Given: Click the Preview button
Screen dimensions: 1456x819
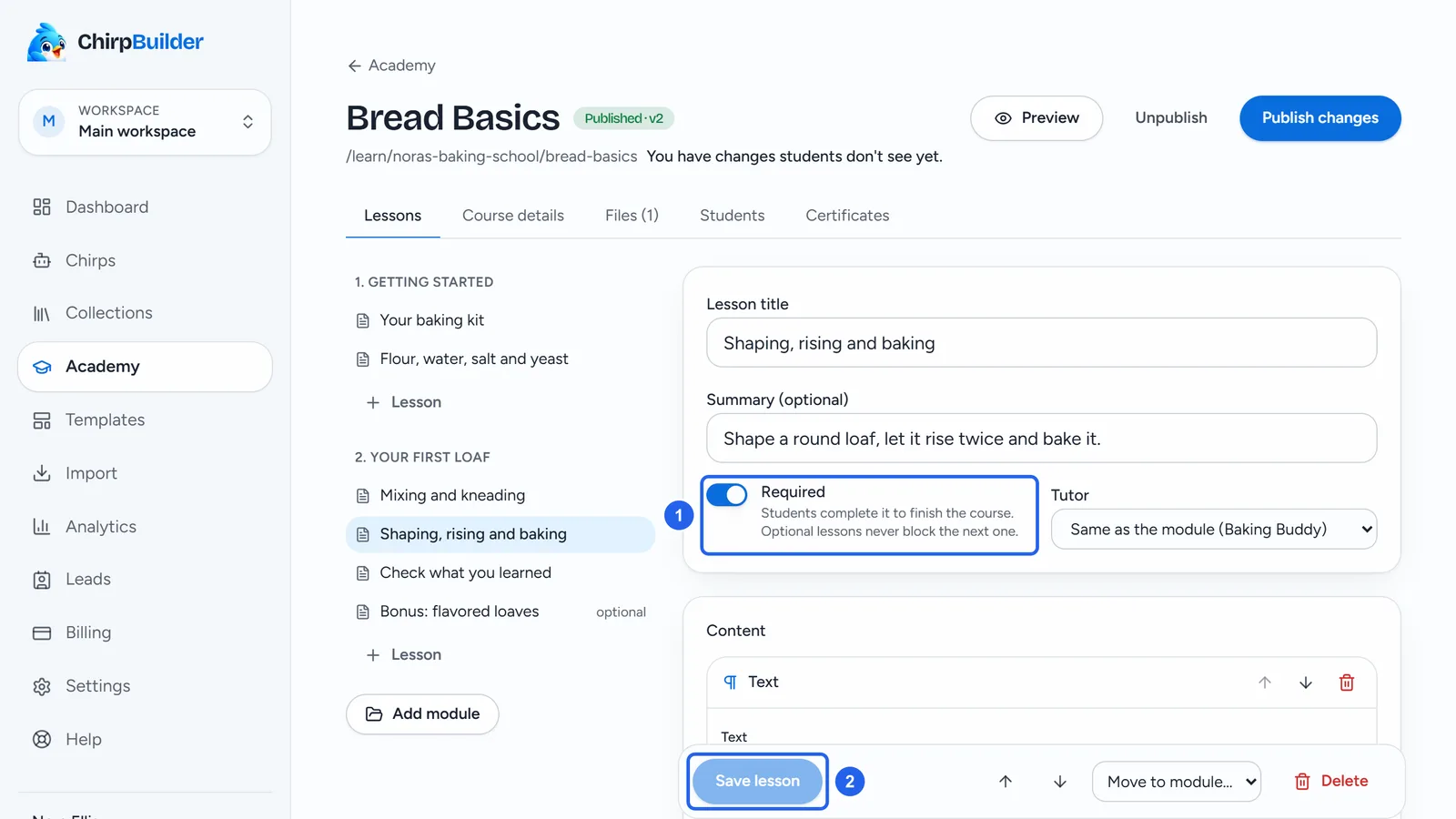Looking at the screenshot, I should click(x=1036, y=118).
